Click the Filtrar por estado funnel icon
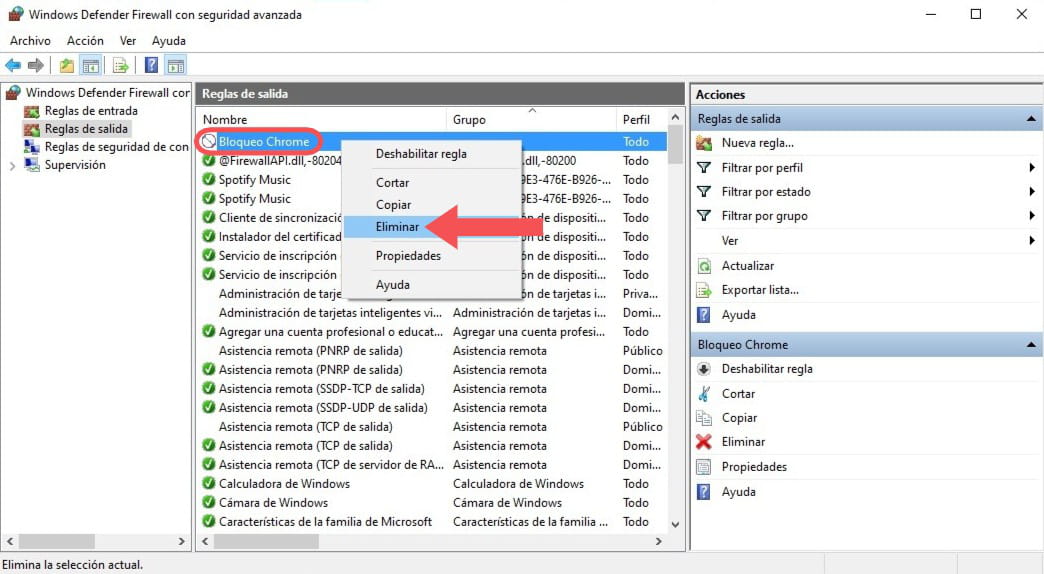 tap(704, 192)
